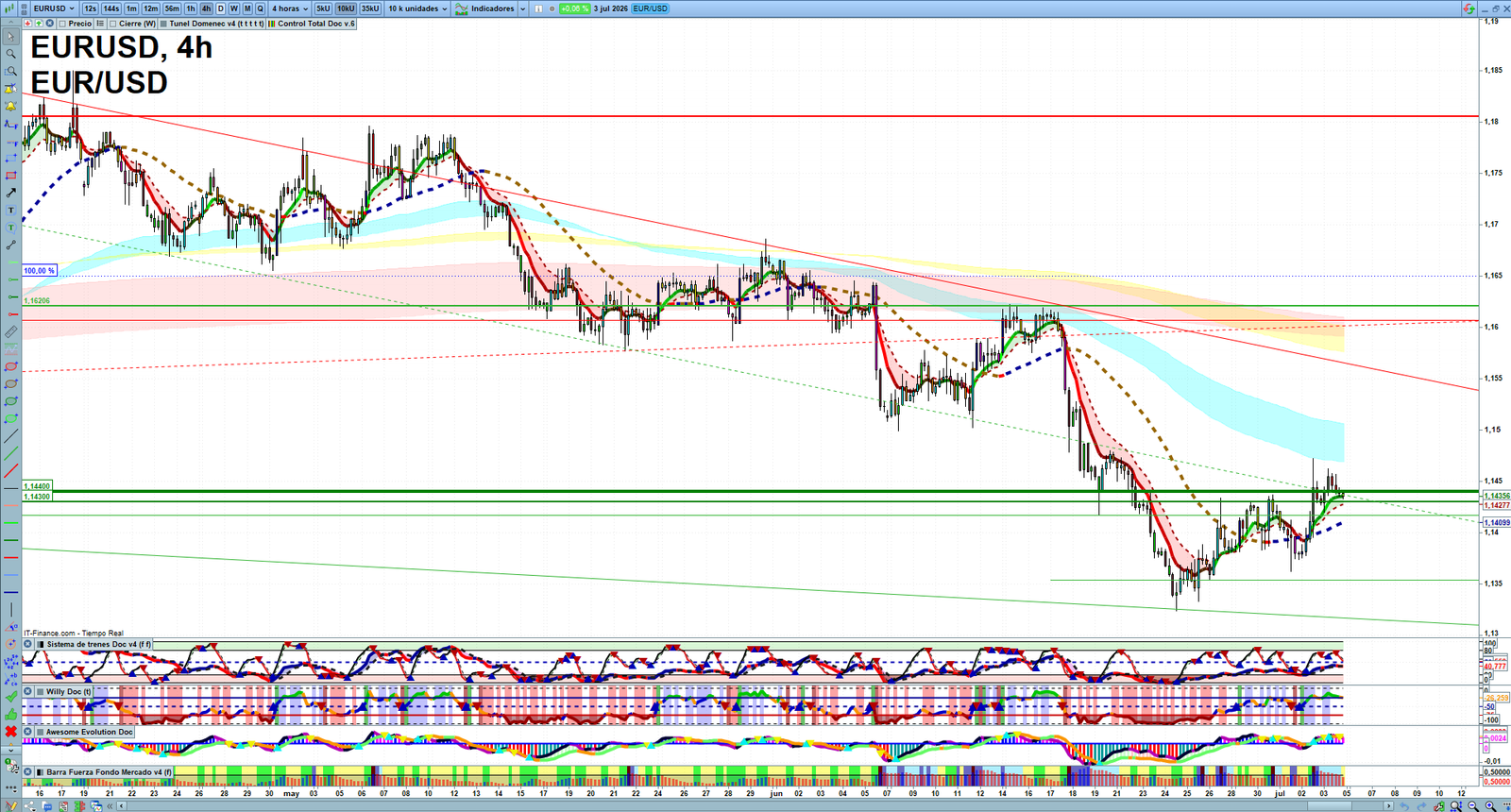Select the 35kU units button

click(370, 8)
